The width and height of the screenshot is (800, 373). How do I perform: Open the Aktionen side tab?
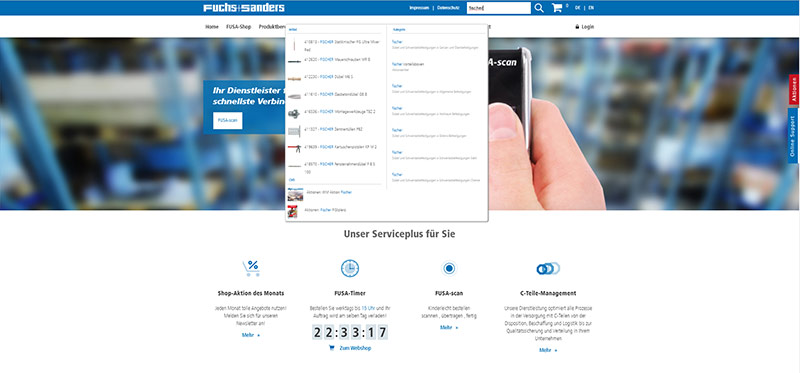(793, 90)
